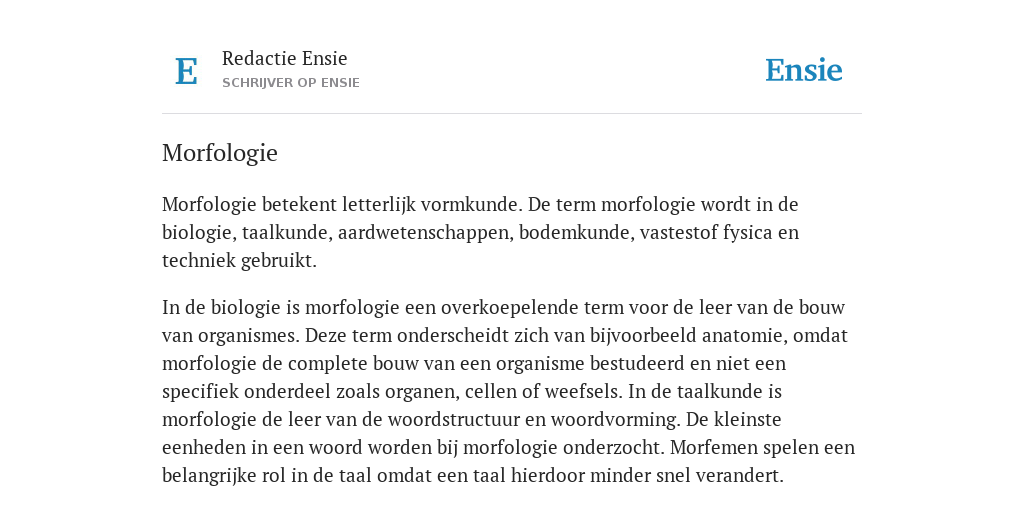Open the Redactie Ensie author name

tap(285, 58)
